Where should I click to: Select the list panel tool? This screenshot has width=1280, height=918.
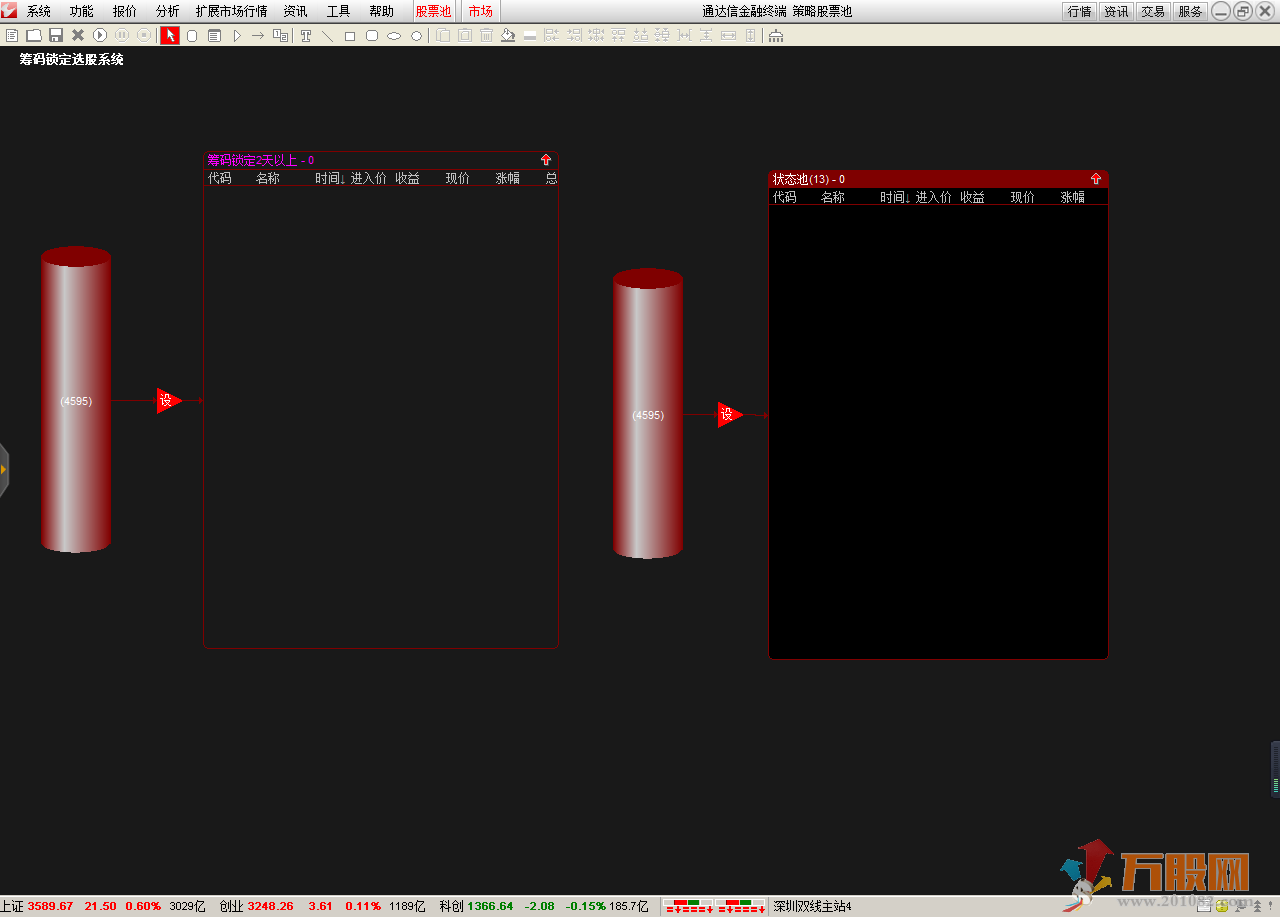click(214, 35)
